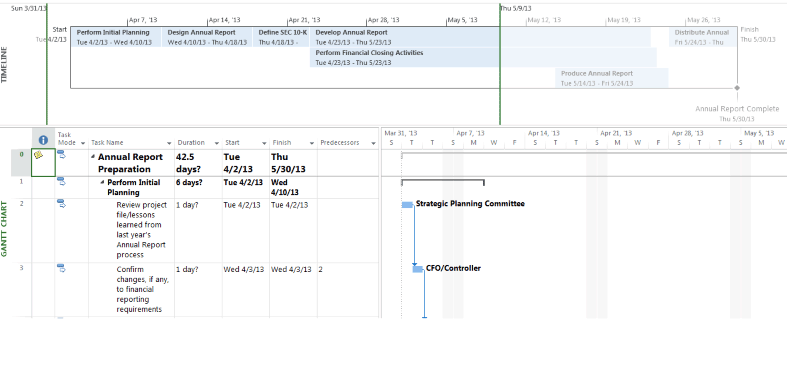Click the 'Confirm changes, if any' task name

[142, 289]
